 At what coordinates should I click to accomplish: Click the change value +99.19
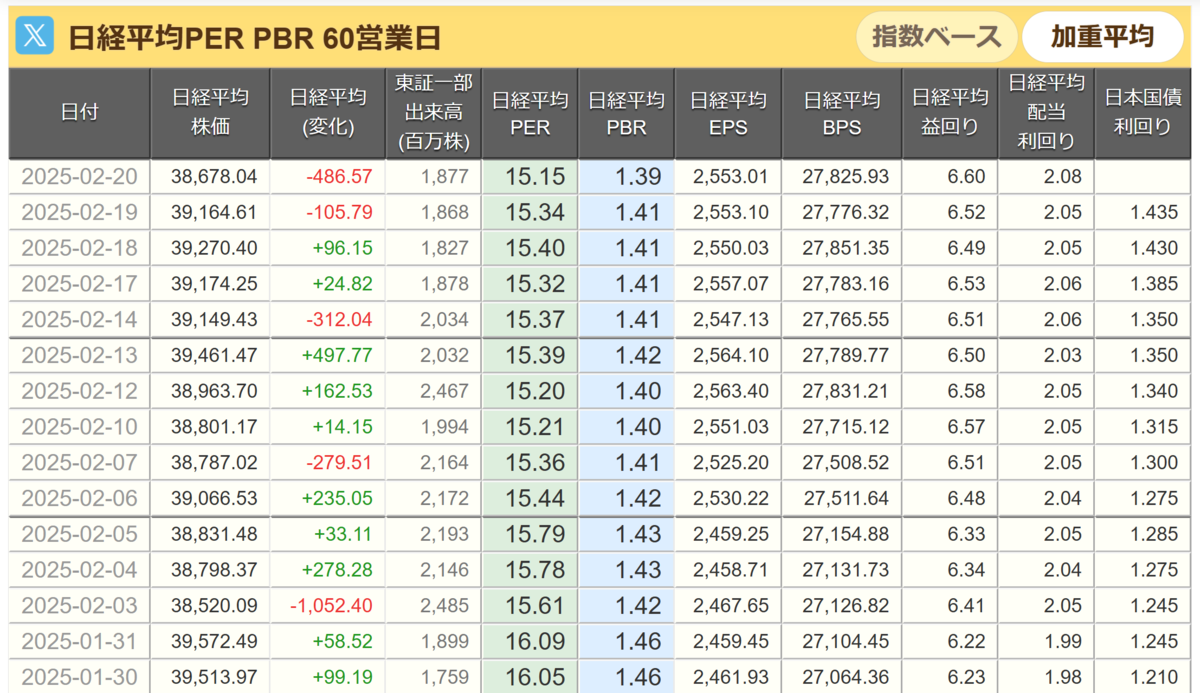tap(343, 677)
